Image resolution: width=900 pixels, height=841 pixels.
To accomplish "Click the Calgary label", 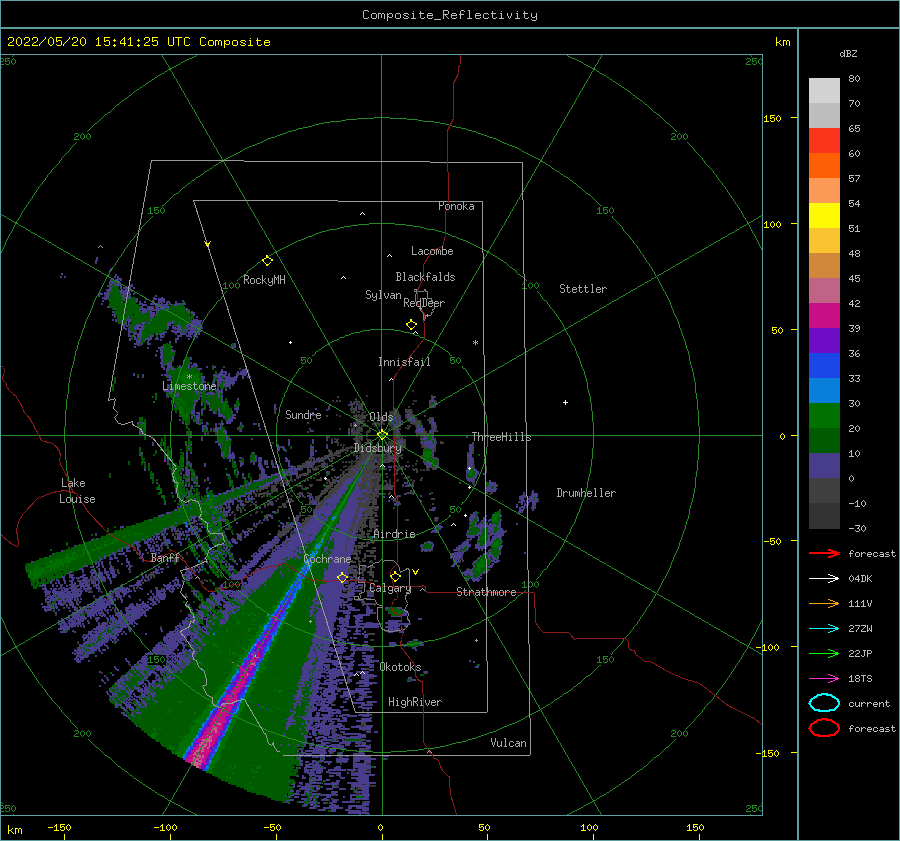I will pos(390,588).
